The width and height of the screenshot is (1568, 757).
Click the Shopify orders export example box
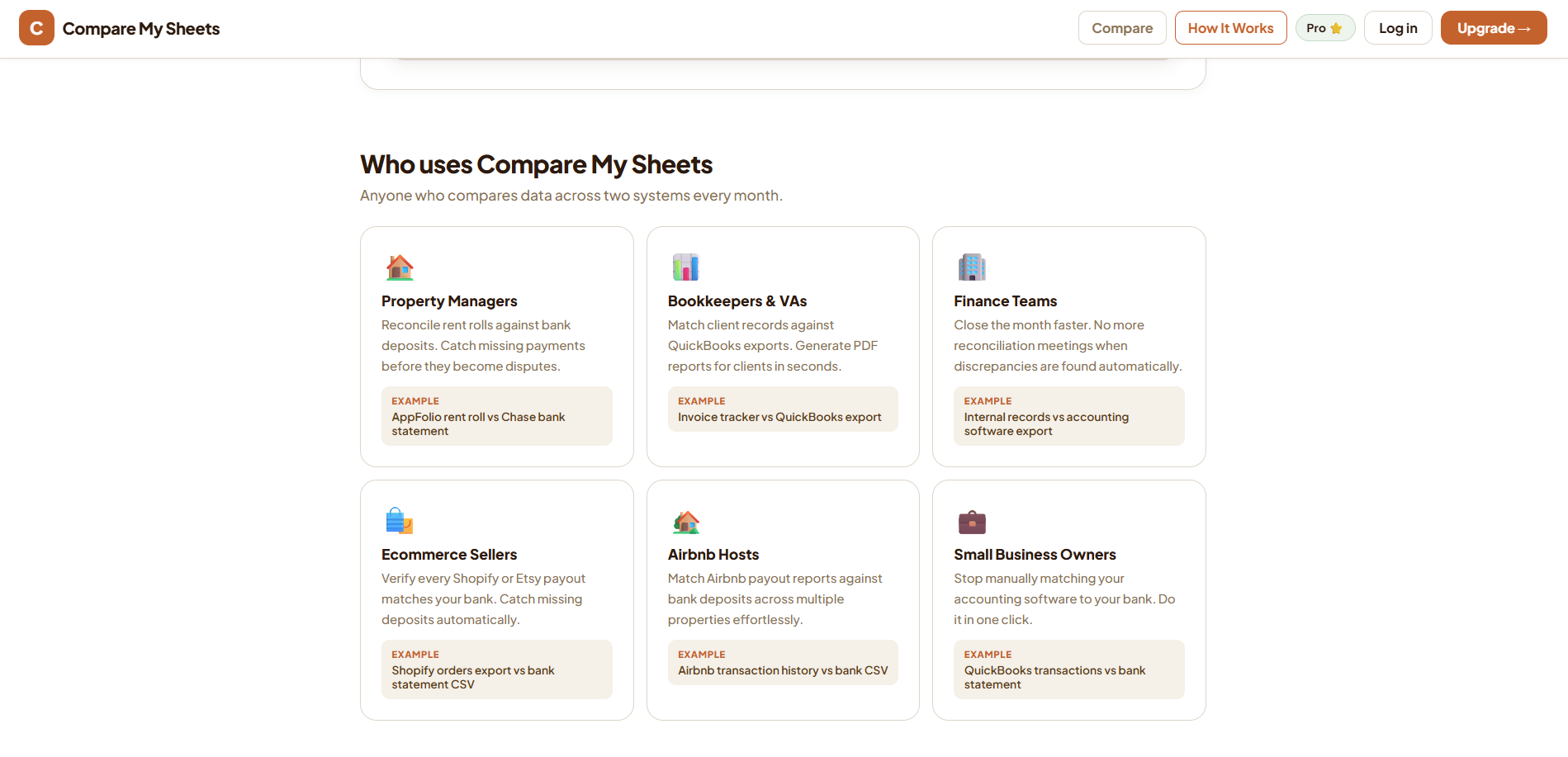point(497,669)
